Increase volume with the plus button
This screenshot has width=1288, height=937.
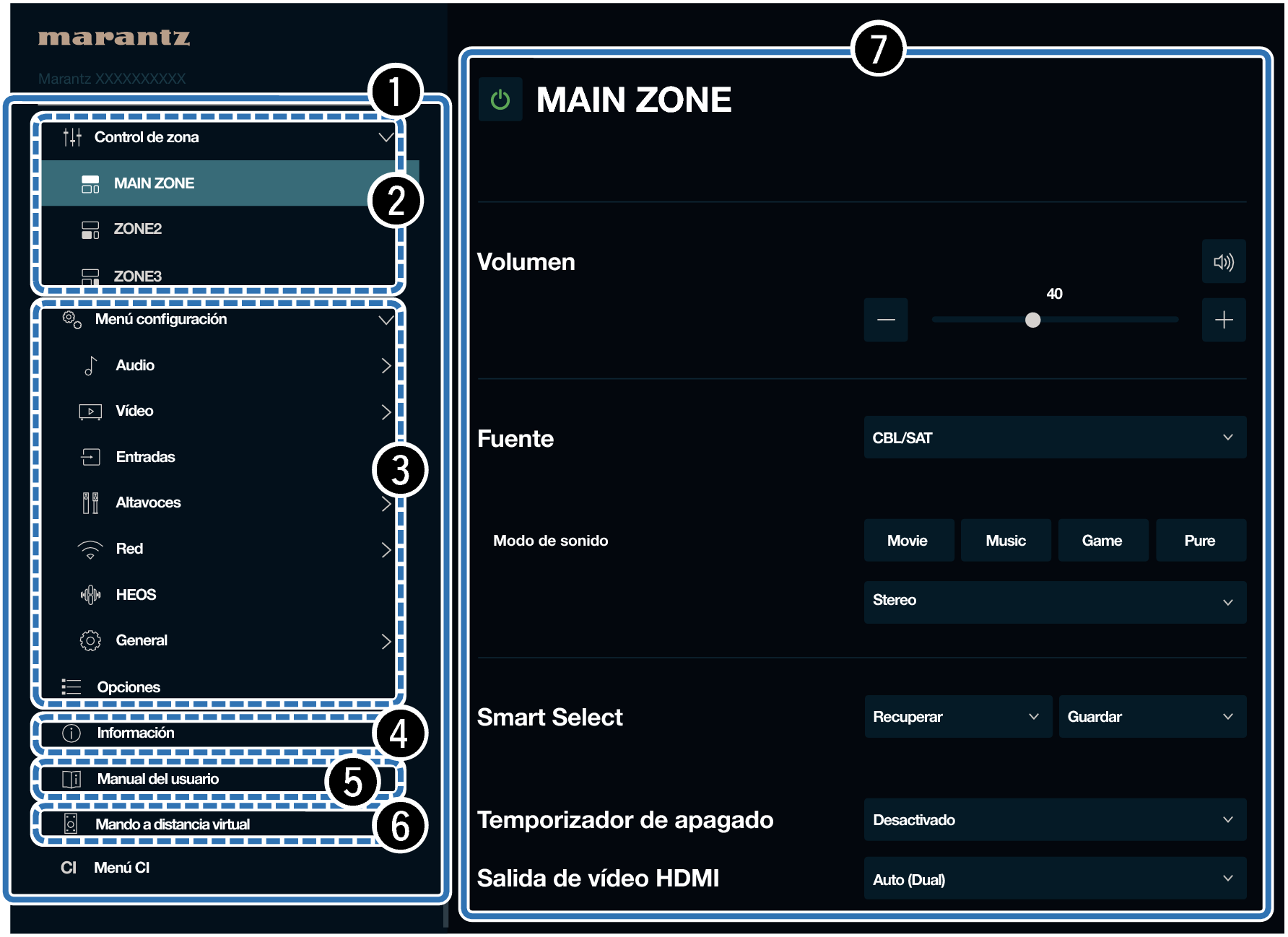[x=1224, y=320]
